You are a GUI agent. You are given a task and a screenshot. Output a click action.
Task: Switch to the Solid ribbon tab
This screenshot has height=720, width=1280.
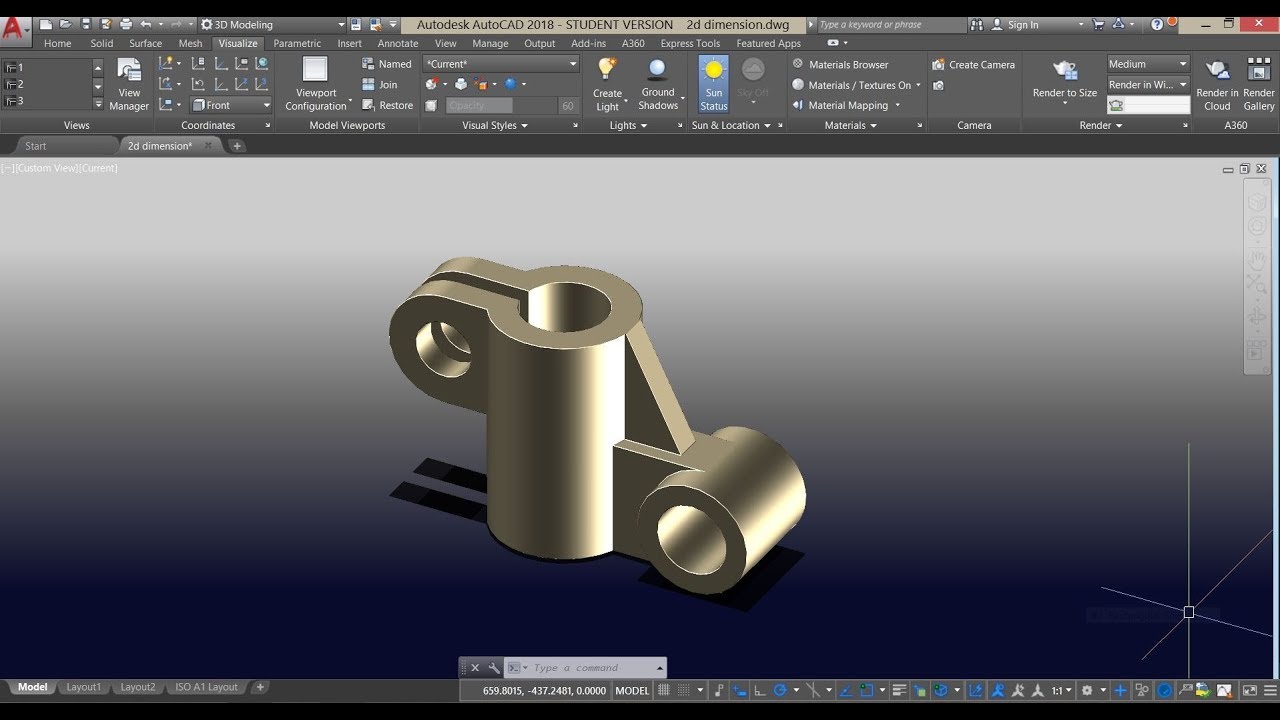pos(102,43)
